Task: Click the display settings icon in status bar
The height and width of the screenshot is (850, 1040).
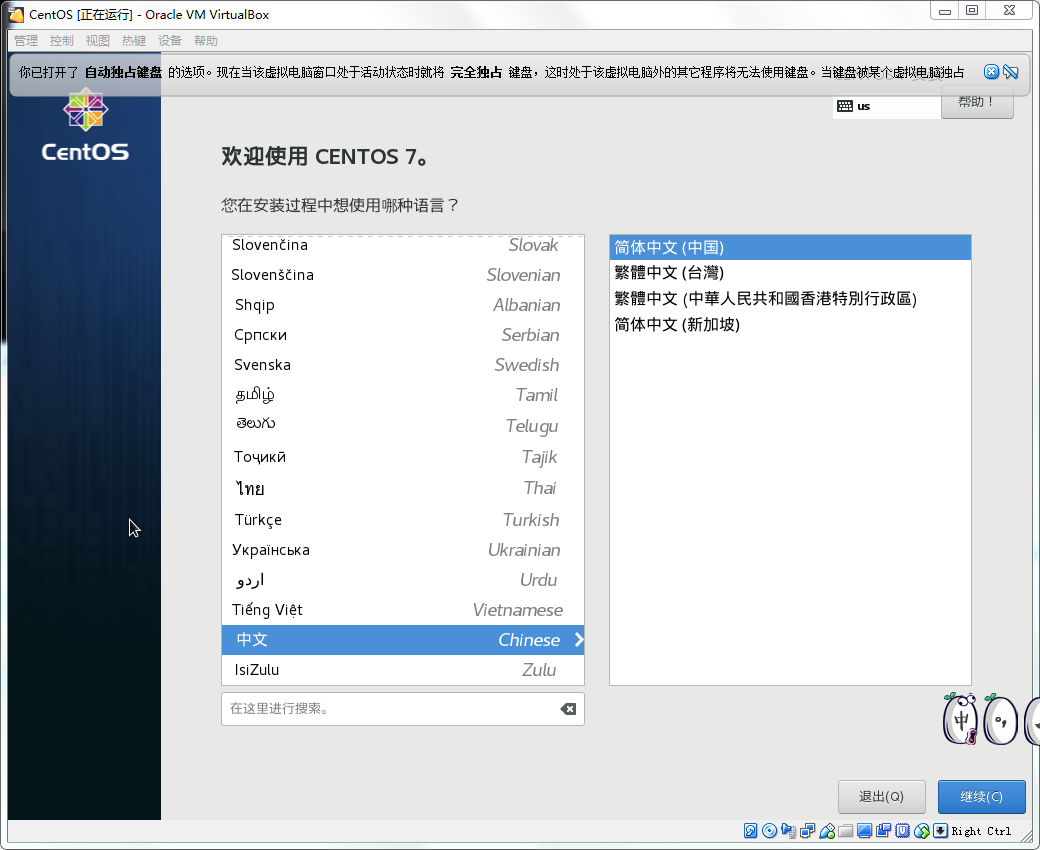Action: pos(864,831)
